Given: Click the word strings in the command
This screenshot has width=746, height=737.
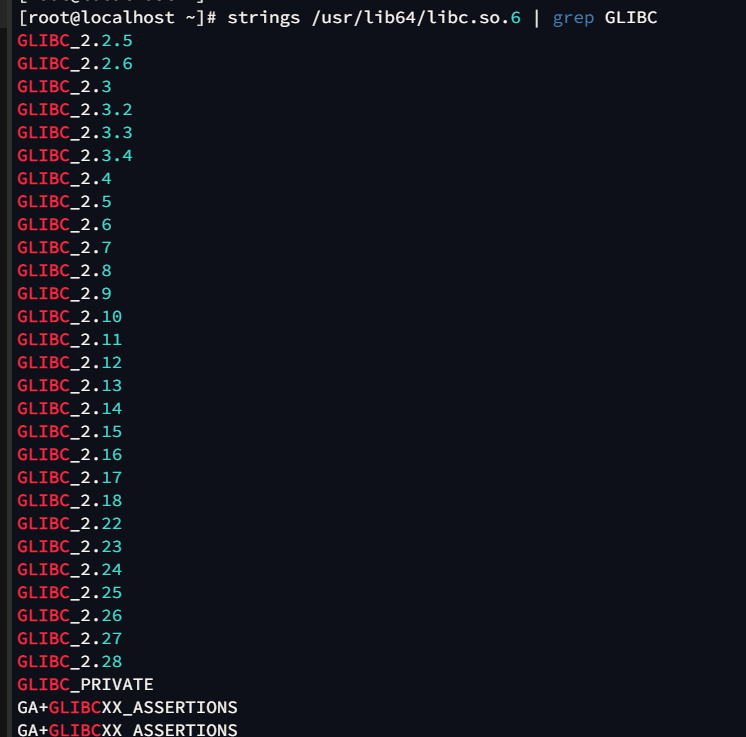Looking at the screenshot, I should coord(264,18).
